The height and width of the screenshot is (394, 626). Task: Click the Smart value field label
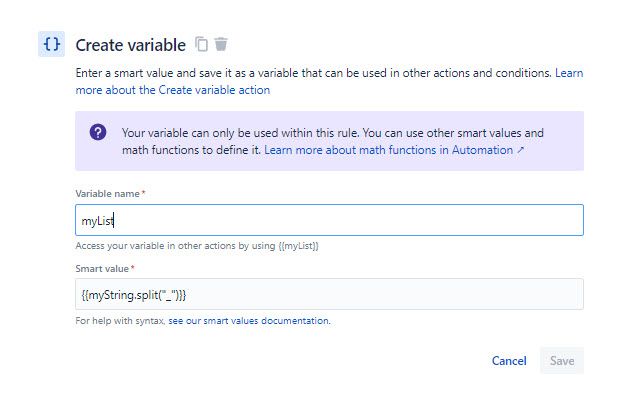tap(102, 269)
